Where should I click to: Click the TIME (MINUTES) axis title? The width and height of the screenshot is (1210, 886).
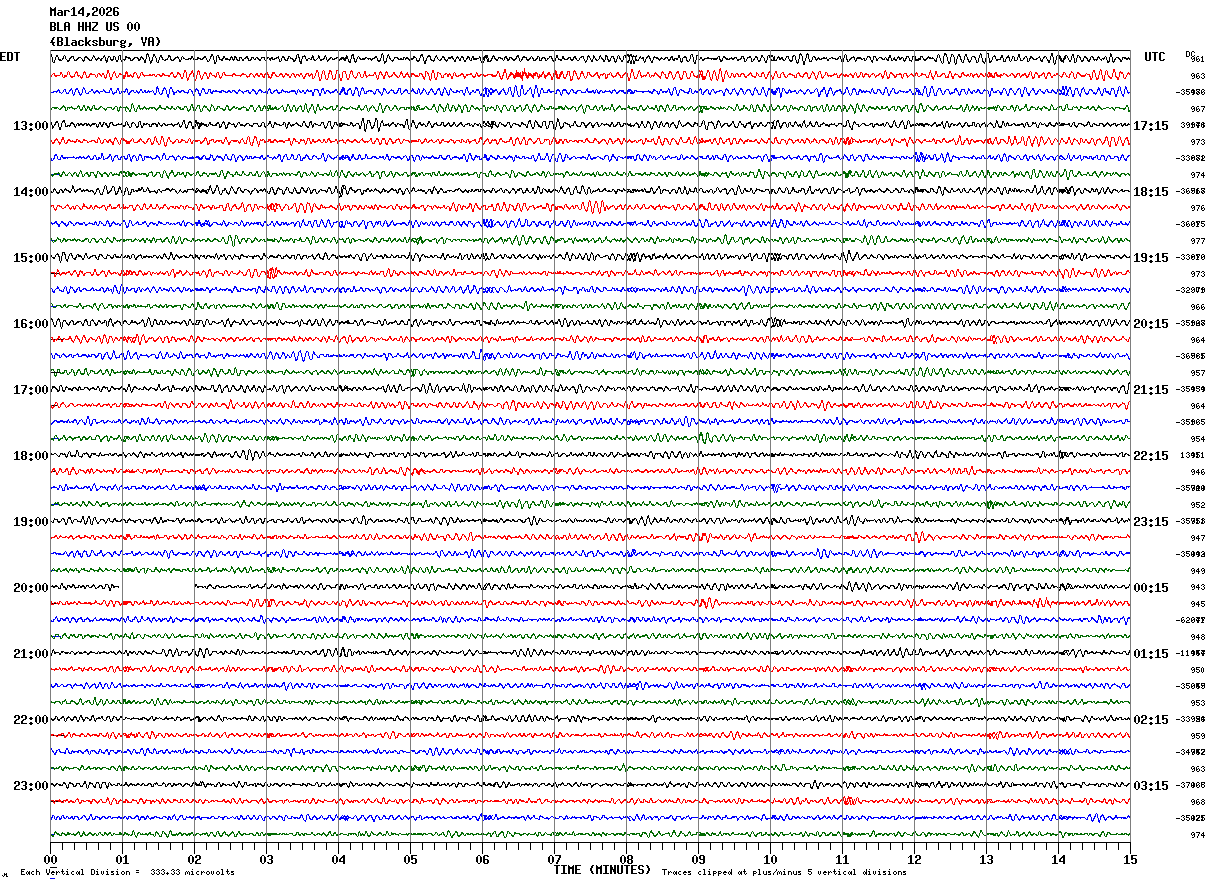click(602, 870)
